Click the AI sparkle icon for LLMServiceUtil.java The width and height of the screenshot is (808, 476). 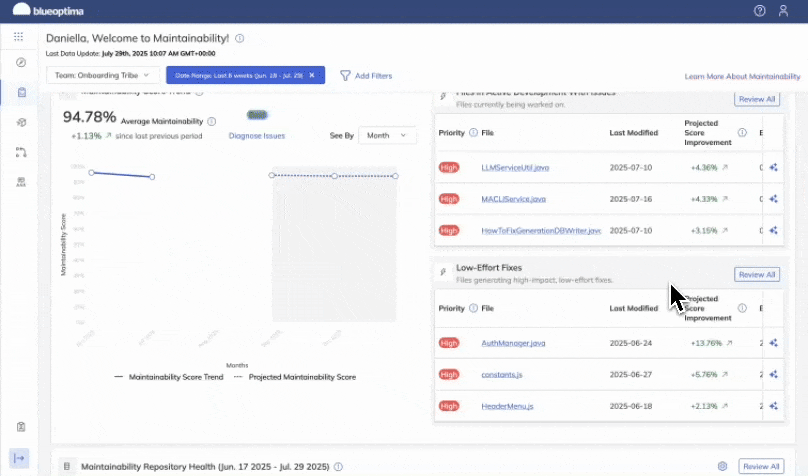pyautogui.click(x=773, y=167)
